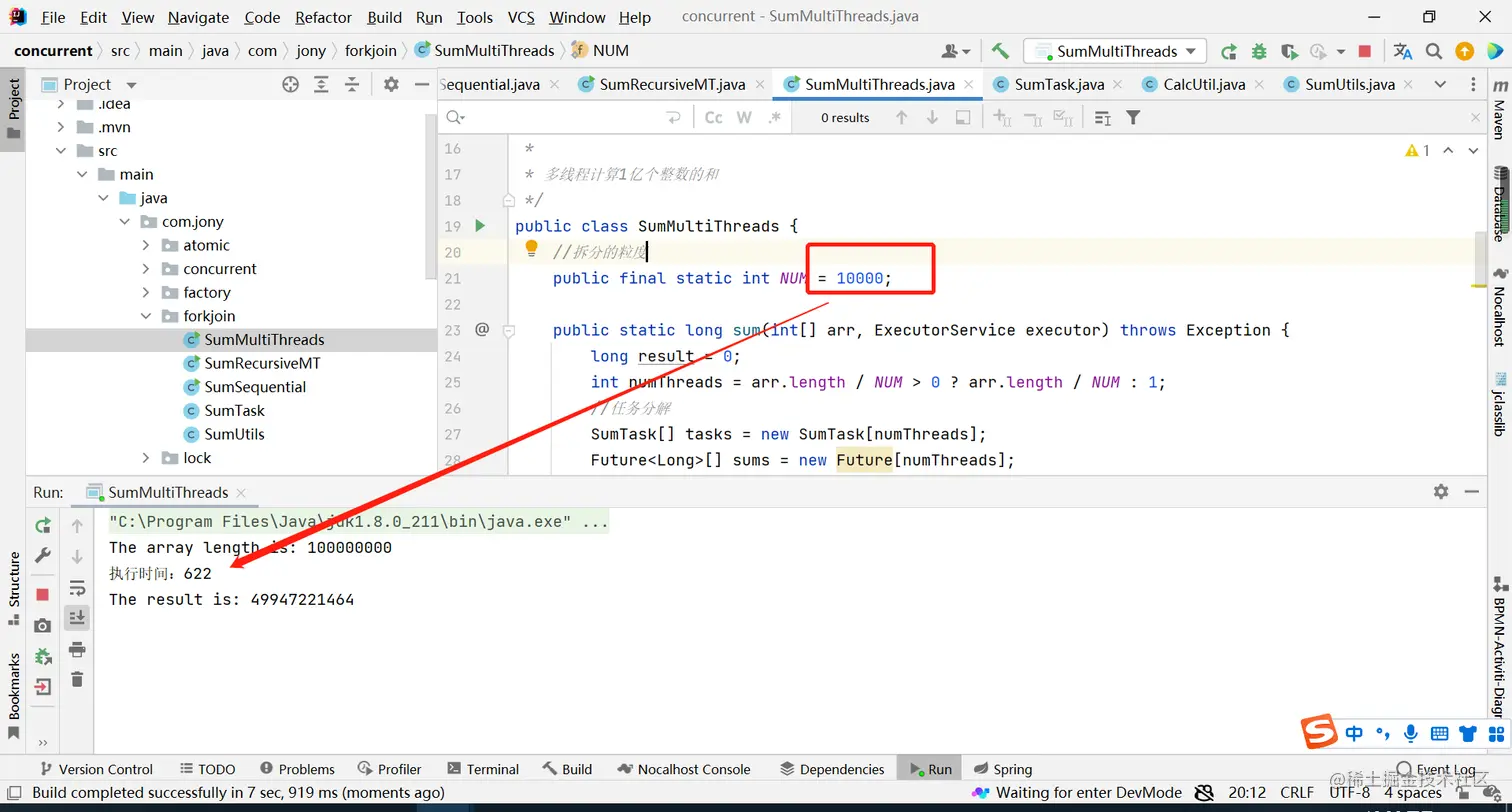Screen dimensions: 1512x812
Task: Click the yellow light bulb intention icon
Action: click(532, 248)
